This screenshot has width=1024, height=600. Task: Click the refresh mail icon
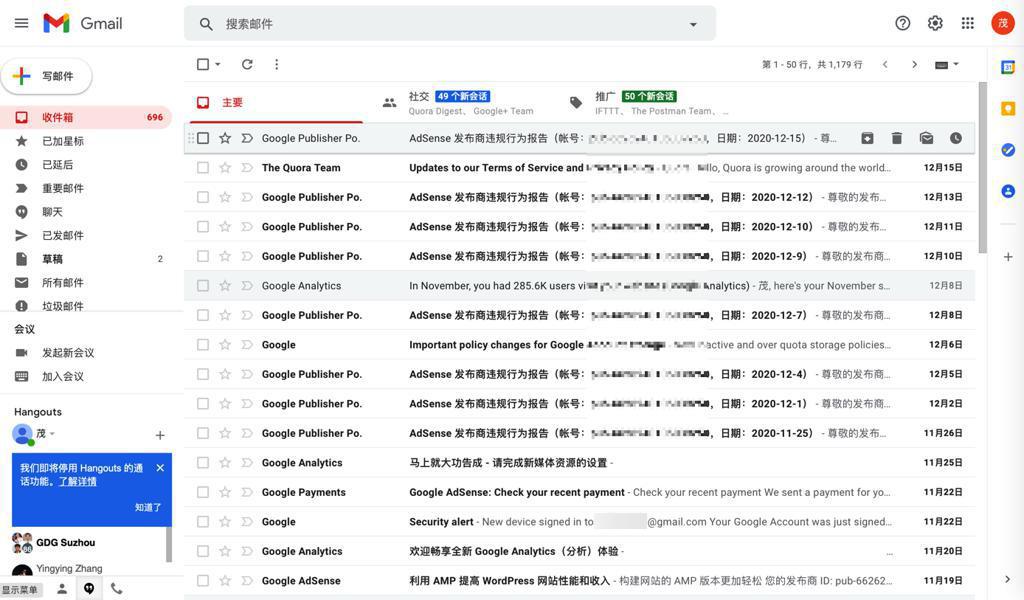(247, 64)
